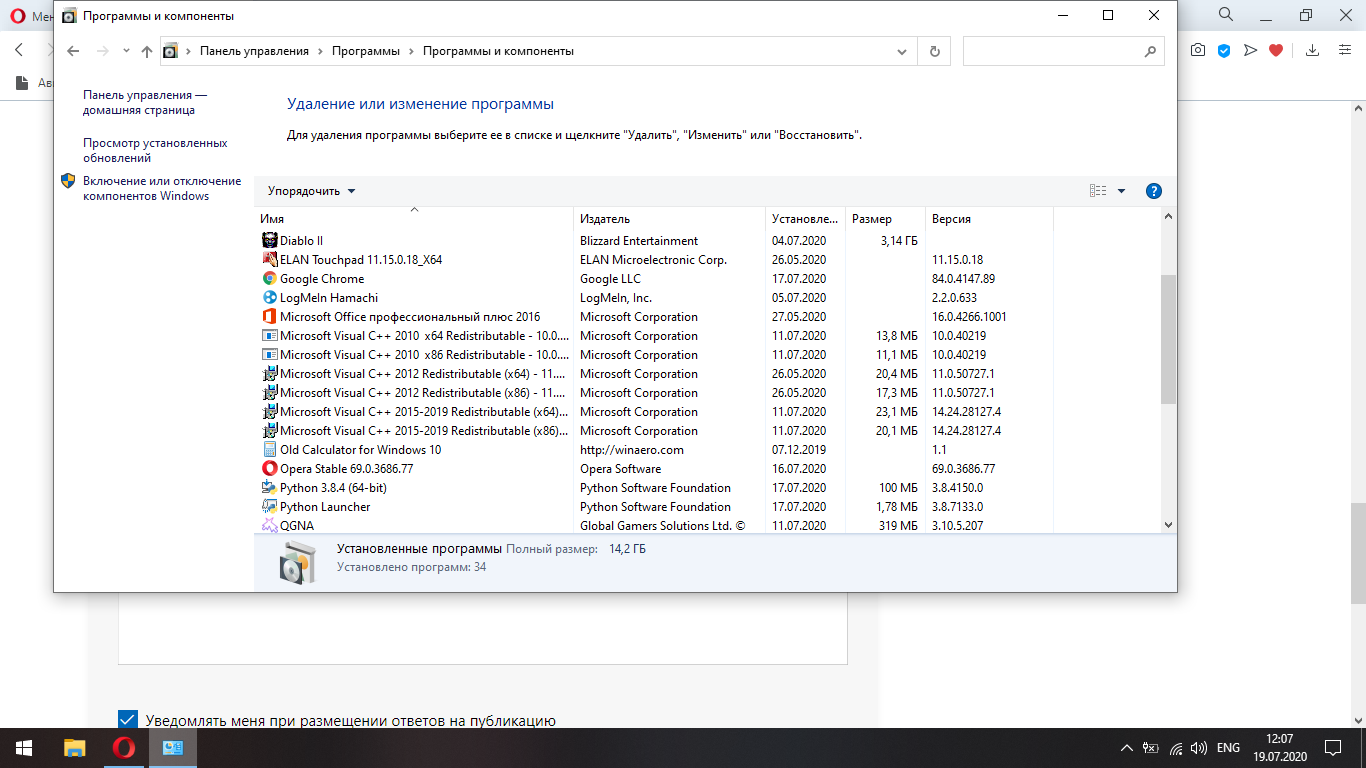Click the http://winaero.com publisher cell
1366x768 pixels.
click(x=632, y=449)
